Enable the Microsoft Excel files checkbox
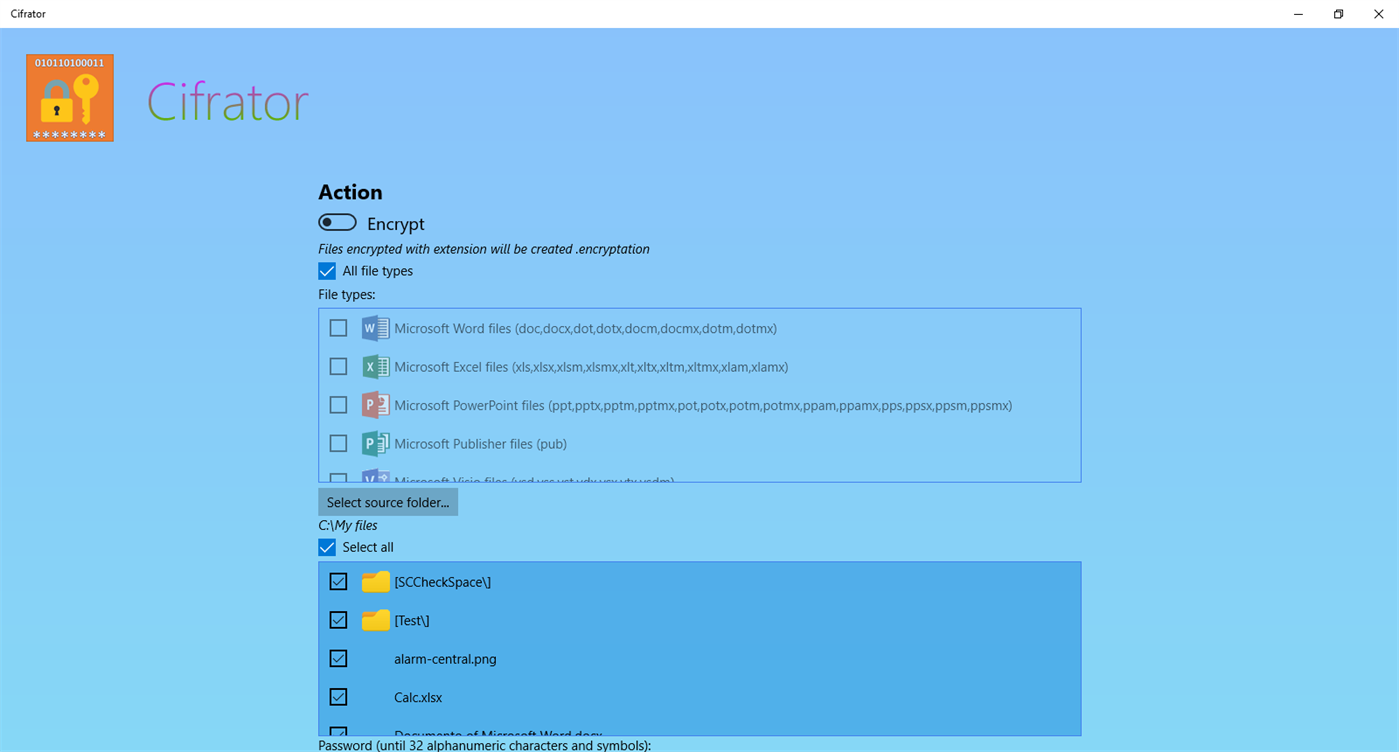Viewport: 1399px width, 752px height. point(338,366)
